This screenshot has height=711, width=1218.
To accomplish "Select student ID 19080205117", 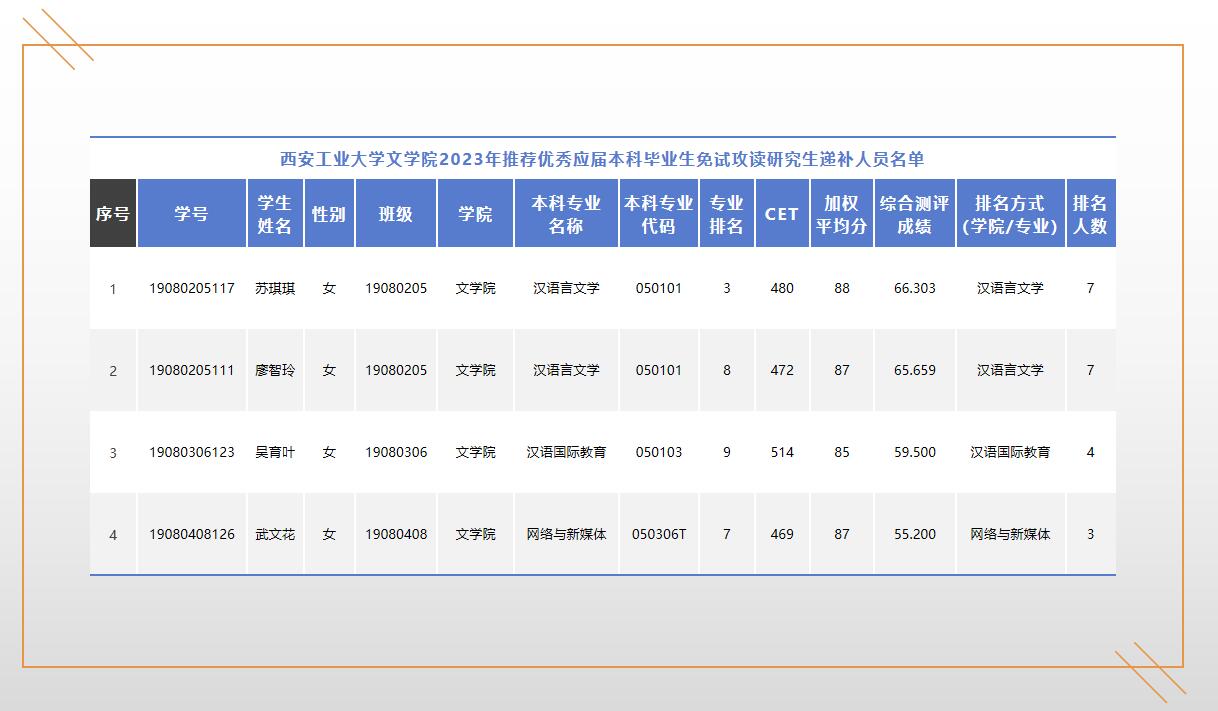I will coord(192,288).
